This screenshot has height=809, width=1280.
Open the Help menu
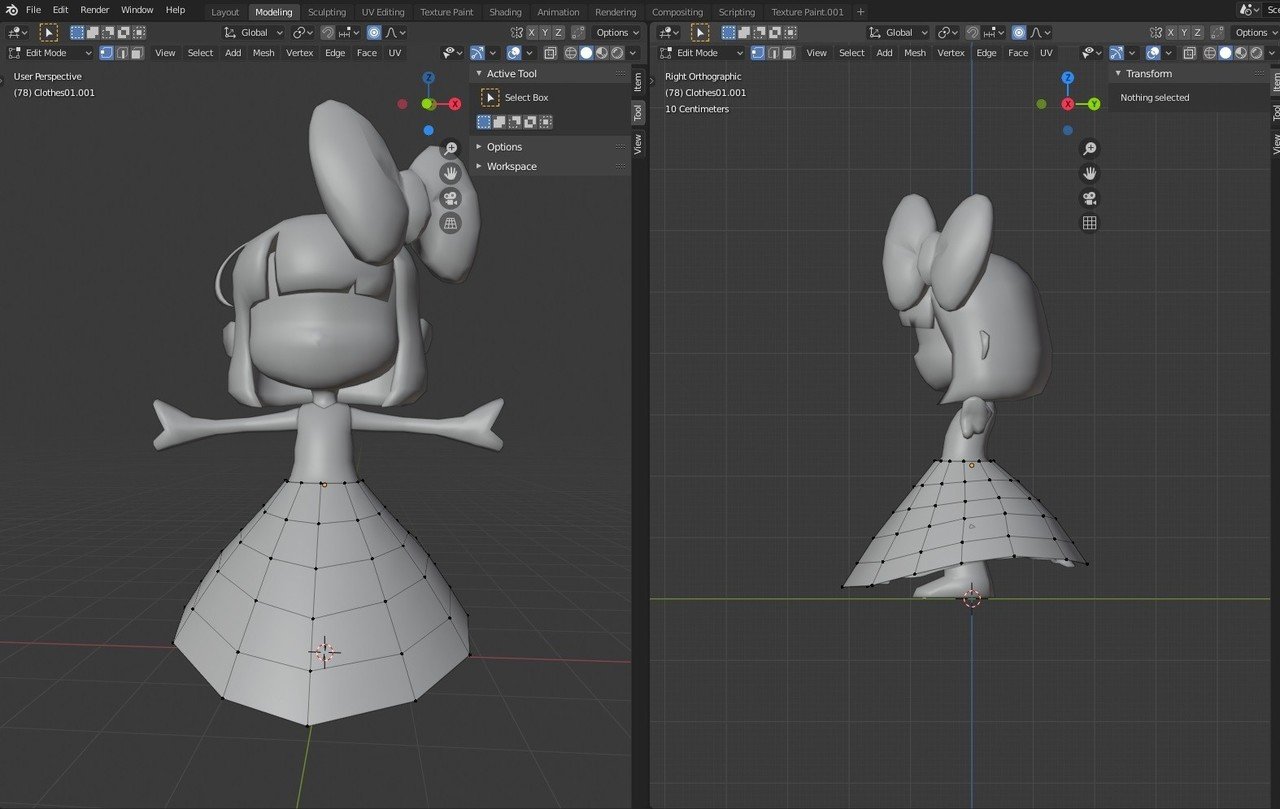175,10
